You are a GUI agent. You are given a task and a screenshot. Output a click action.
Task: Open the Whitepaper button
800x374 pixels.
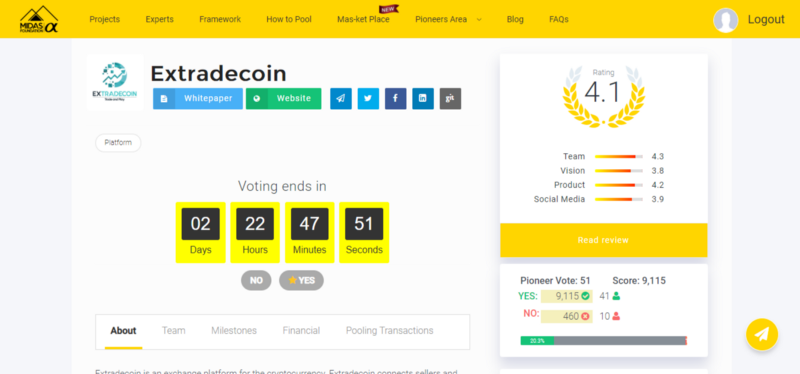pos(198,98)
